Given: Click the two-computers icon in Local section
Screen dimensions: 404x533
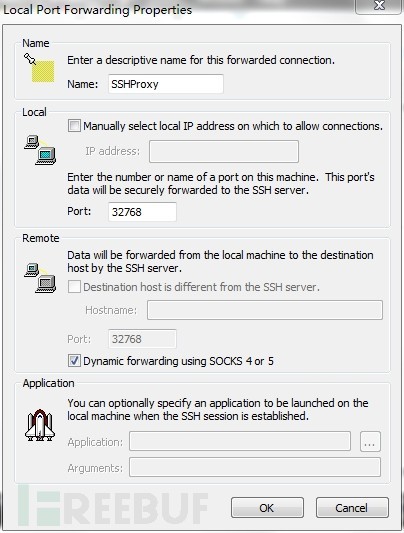Looking at the screenshot, I should click(40, 150).
